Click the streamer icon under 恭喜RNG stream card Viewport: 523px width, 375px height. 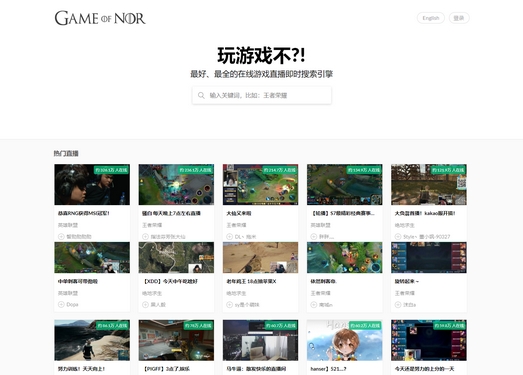(x=61, y=237)
